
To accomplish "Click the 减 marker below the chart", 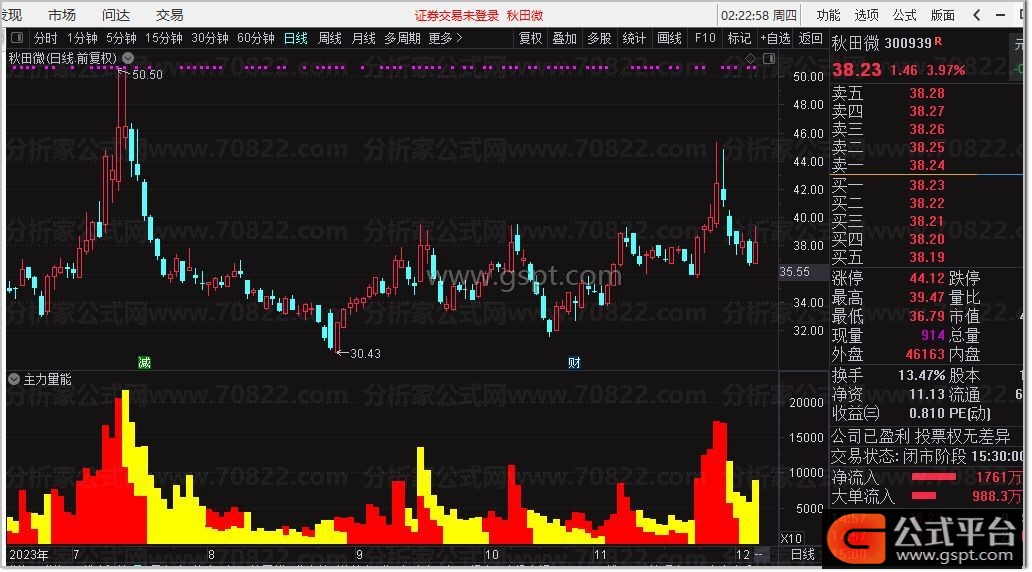I will [144, 362].
